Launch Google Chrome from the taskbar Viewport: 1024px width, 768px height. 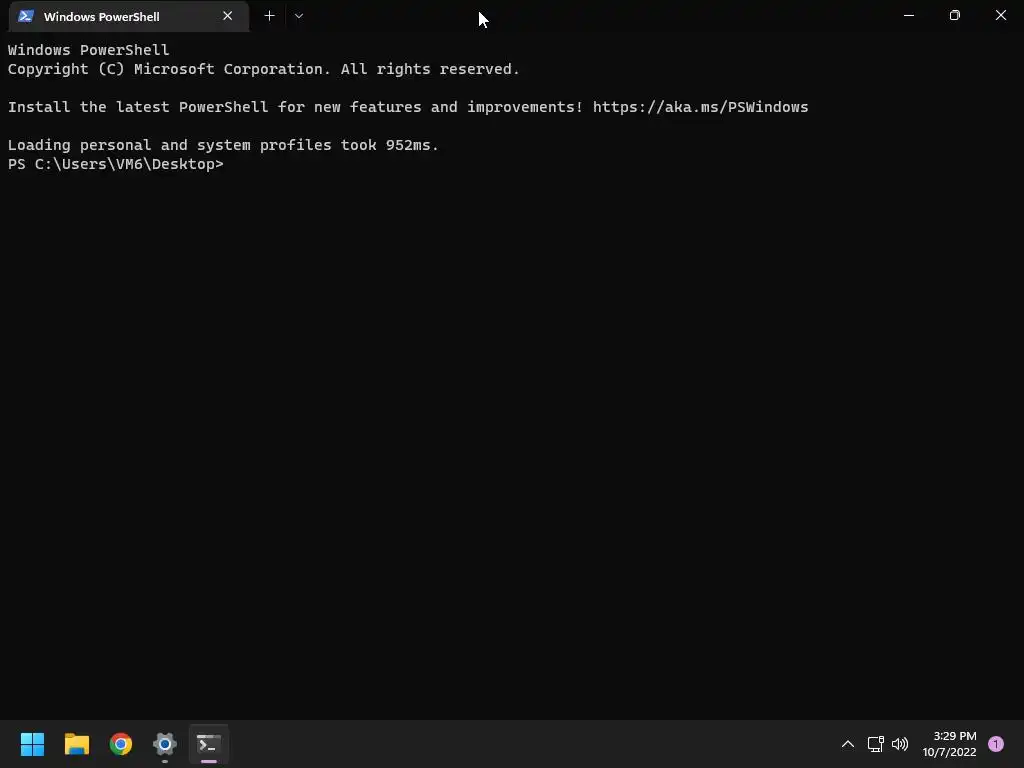point(121,744)
